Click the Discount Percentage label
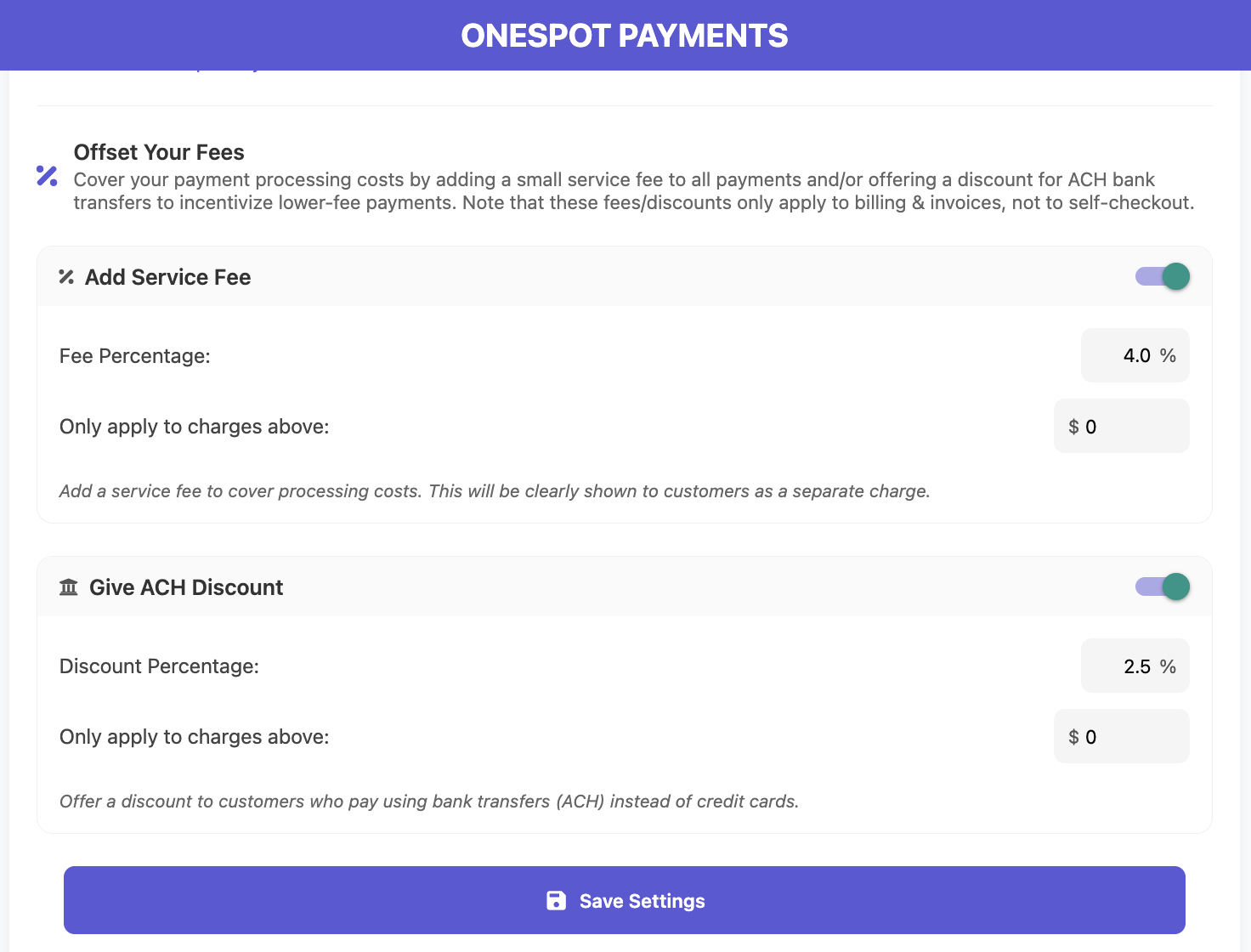The height and width of the screenshot is (952, 1251). pos(159,666)
